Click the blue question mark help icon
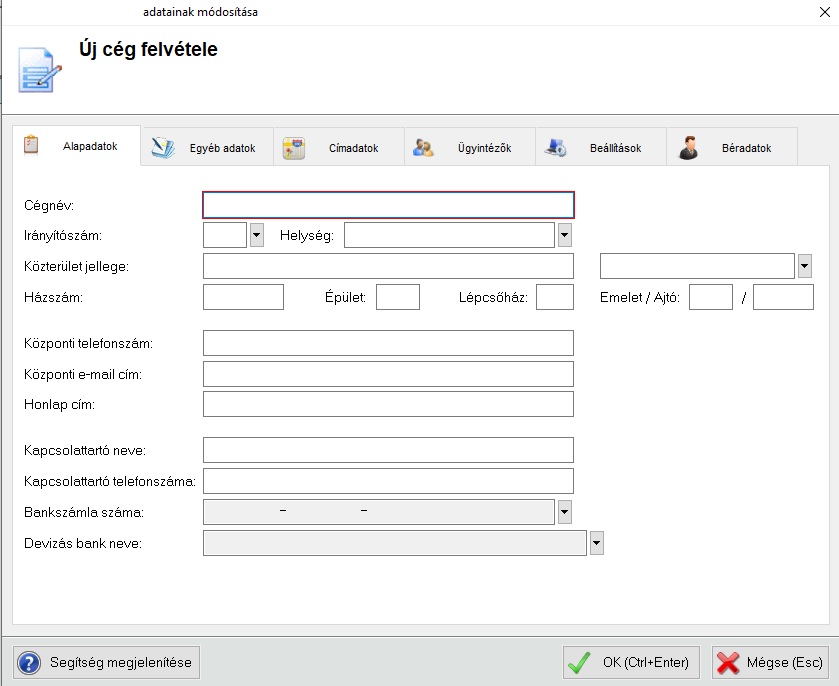This screenshot has height=686, width=839. click(x=31, y=662)
